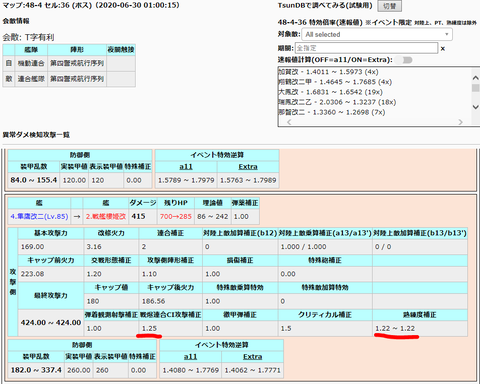The width and height of the screenshot is (480, 384).
Task: Open a11 link above 1.4080 ~ 1.7769
Action: click(x=190, y=357)
